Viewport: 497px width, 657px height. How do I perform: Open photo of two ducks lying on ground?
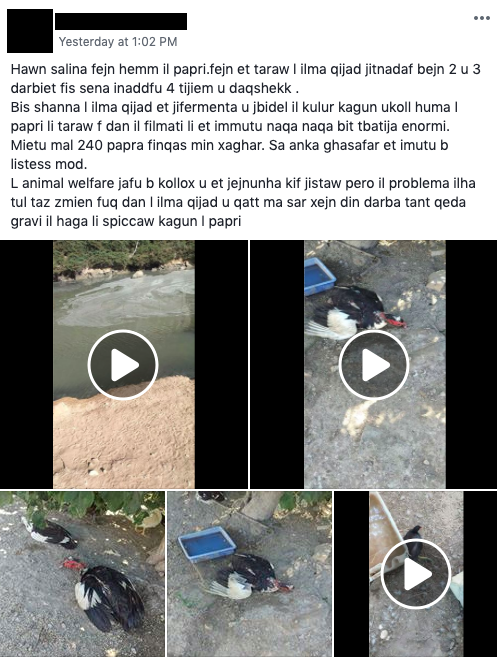point(83,574)
